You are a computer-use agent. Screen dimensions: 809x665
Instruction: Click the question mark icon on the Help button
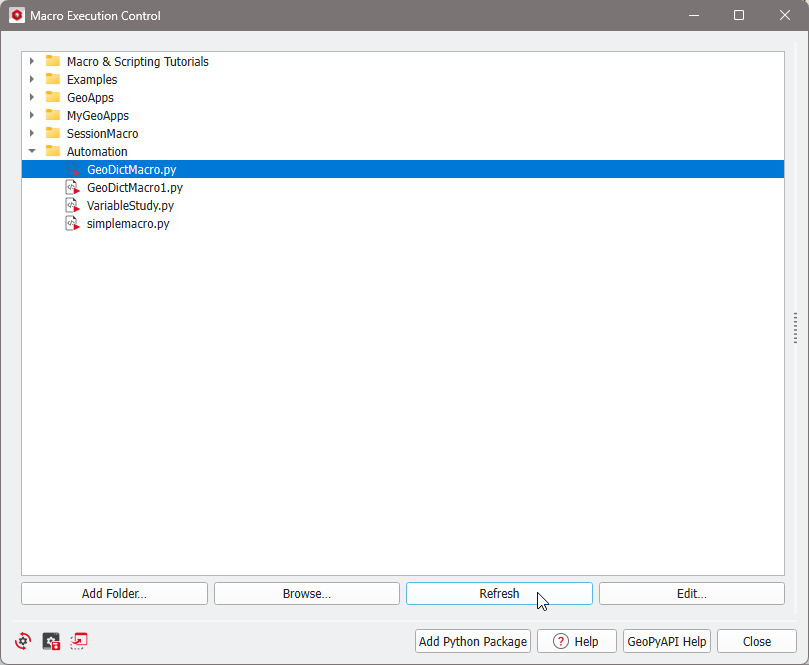(x=558, y=641)
